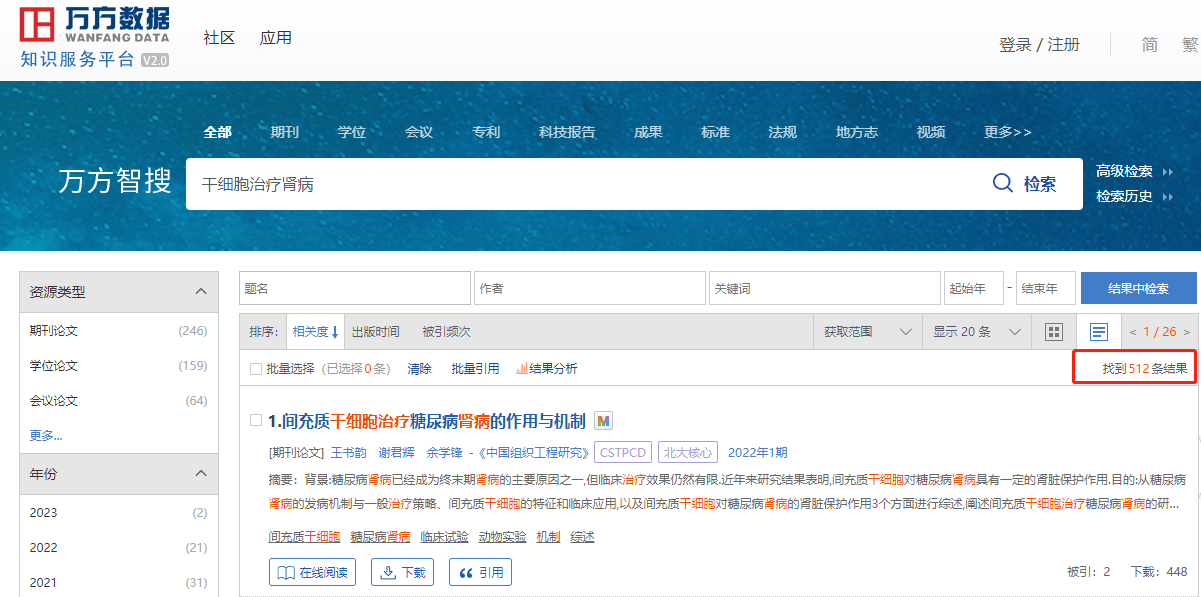Open online reading for first article
This screenshot has height=597, width=1201.
pyautogui.click(x=314, y=573)
